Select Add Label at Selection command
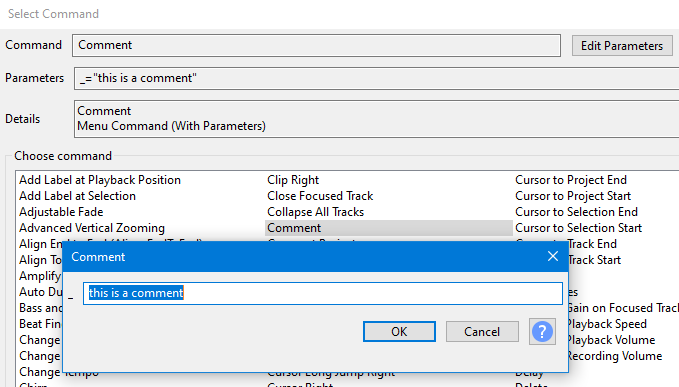 click(77, 196)
